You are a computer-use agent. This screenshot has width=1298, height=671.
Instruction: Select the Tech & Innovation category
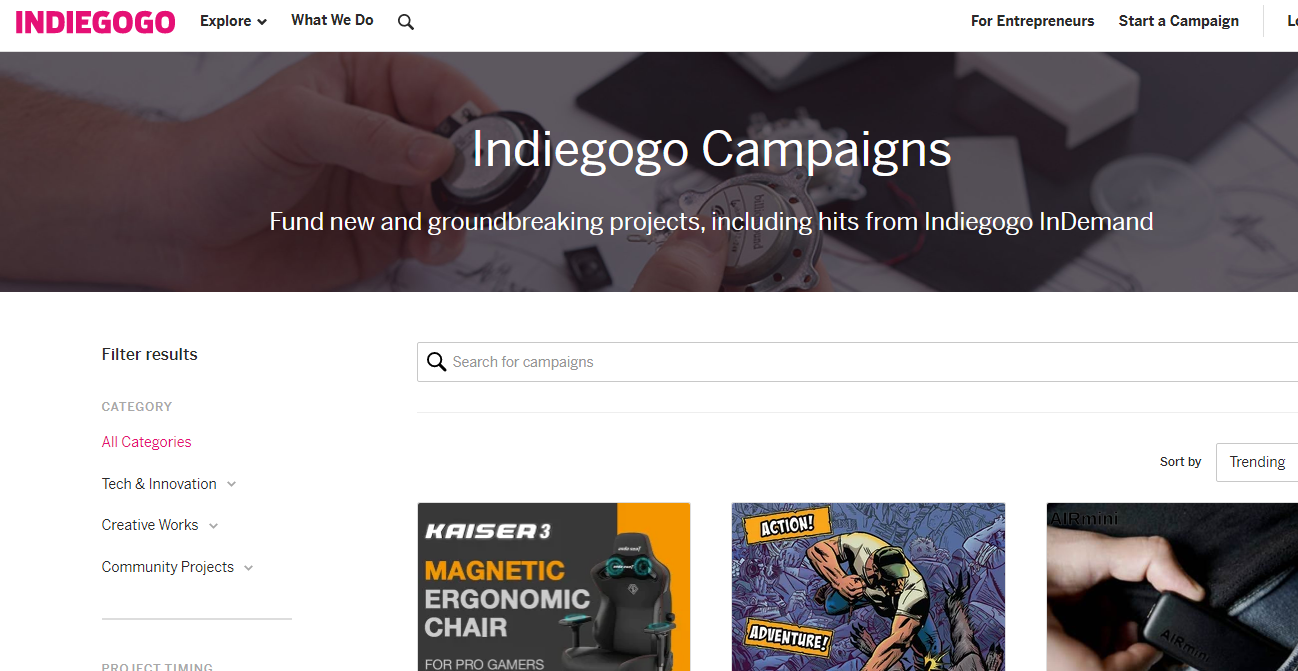click(159, 484)
